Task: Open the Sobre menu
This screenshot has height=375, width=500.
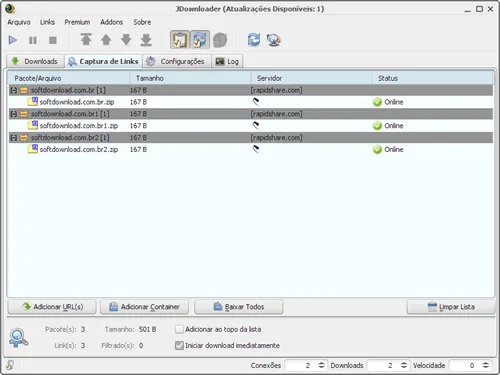Action: (142, 22)
